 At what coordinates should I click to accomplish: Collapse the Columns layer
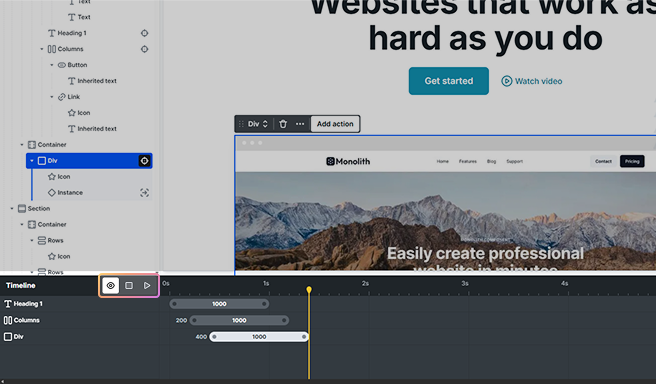click(x=42, y=49)
